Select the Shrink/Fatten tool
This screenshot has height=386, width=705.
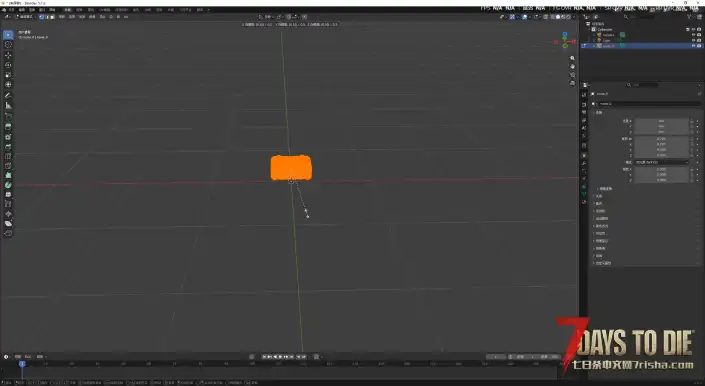(x=8, y=214)
